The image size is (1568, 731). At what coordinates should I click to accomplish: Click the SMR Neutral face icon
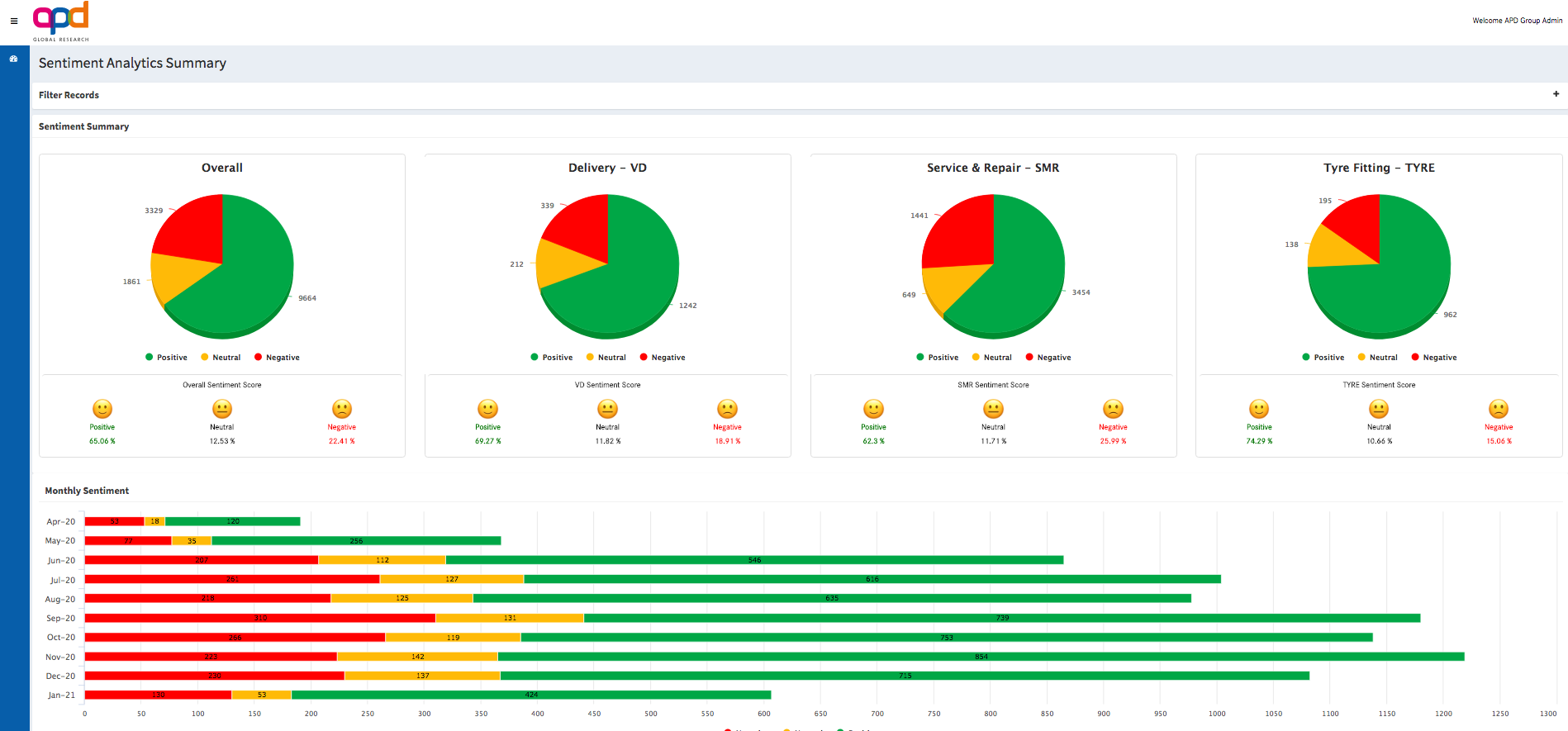(x=994, y=409)
